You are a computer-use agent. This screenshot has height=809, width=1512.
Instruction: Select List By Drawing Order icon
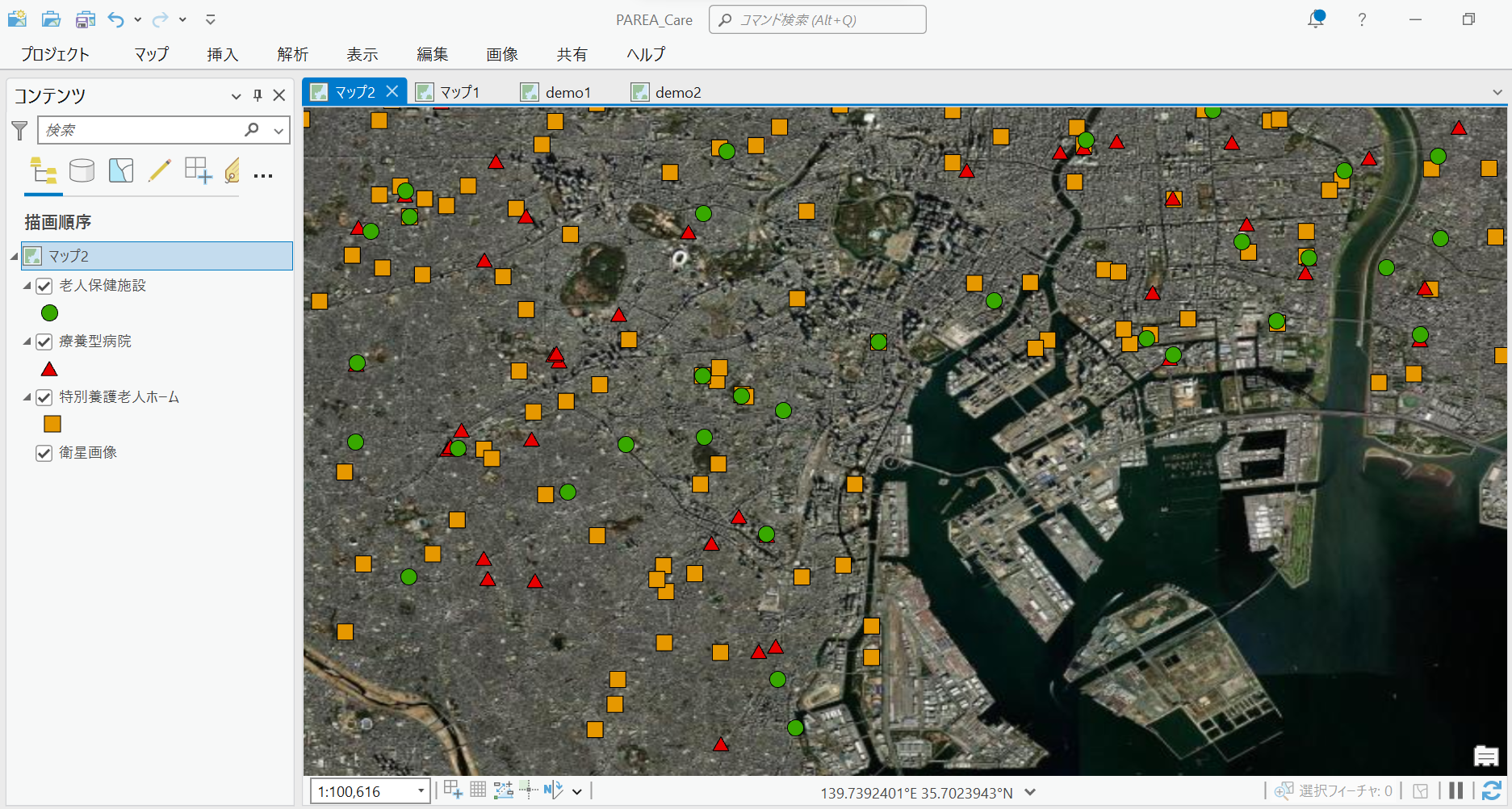[x=44, y=170]
